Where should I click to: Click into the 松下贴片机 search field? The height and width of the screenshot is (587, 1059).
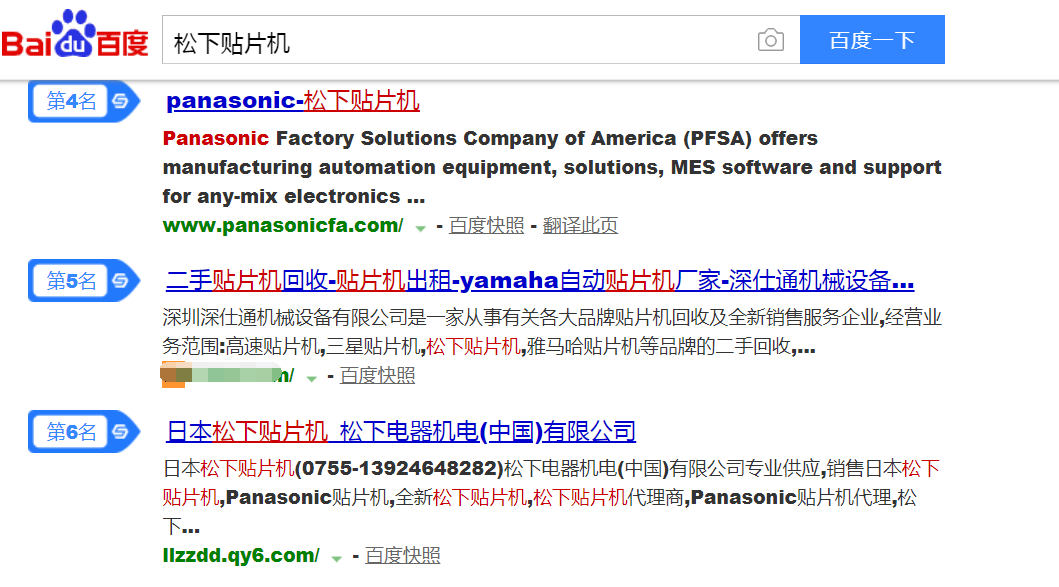click(459, 40)
